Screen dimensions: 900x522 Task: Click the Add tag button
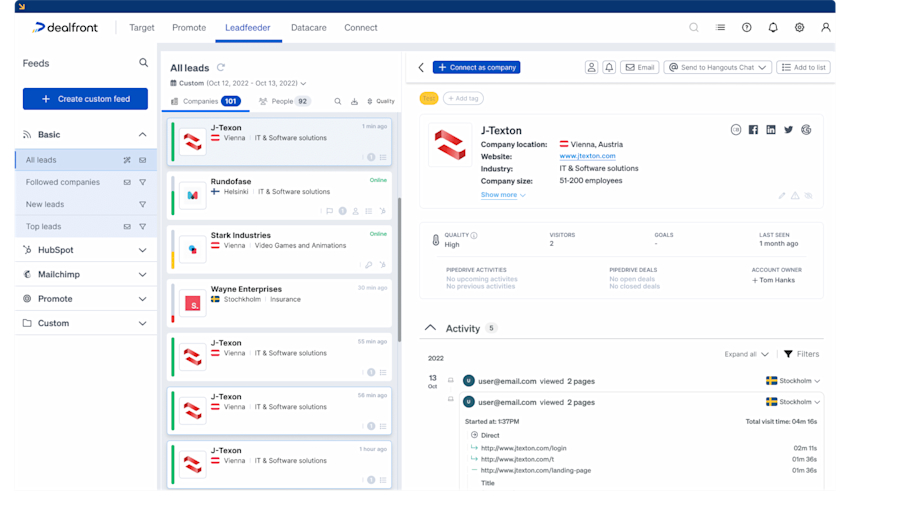[x=463, y=98]
